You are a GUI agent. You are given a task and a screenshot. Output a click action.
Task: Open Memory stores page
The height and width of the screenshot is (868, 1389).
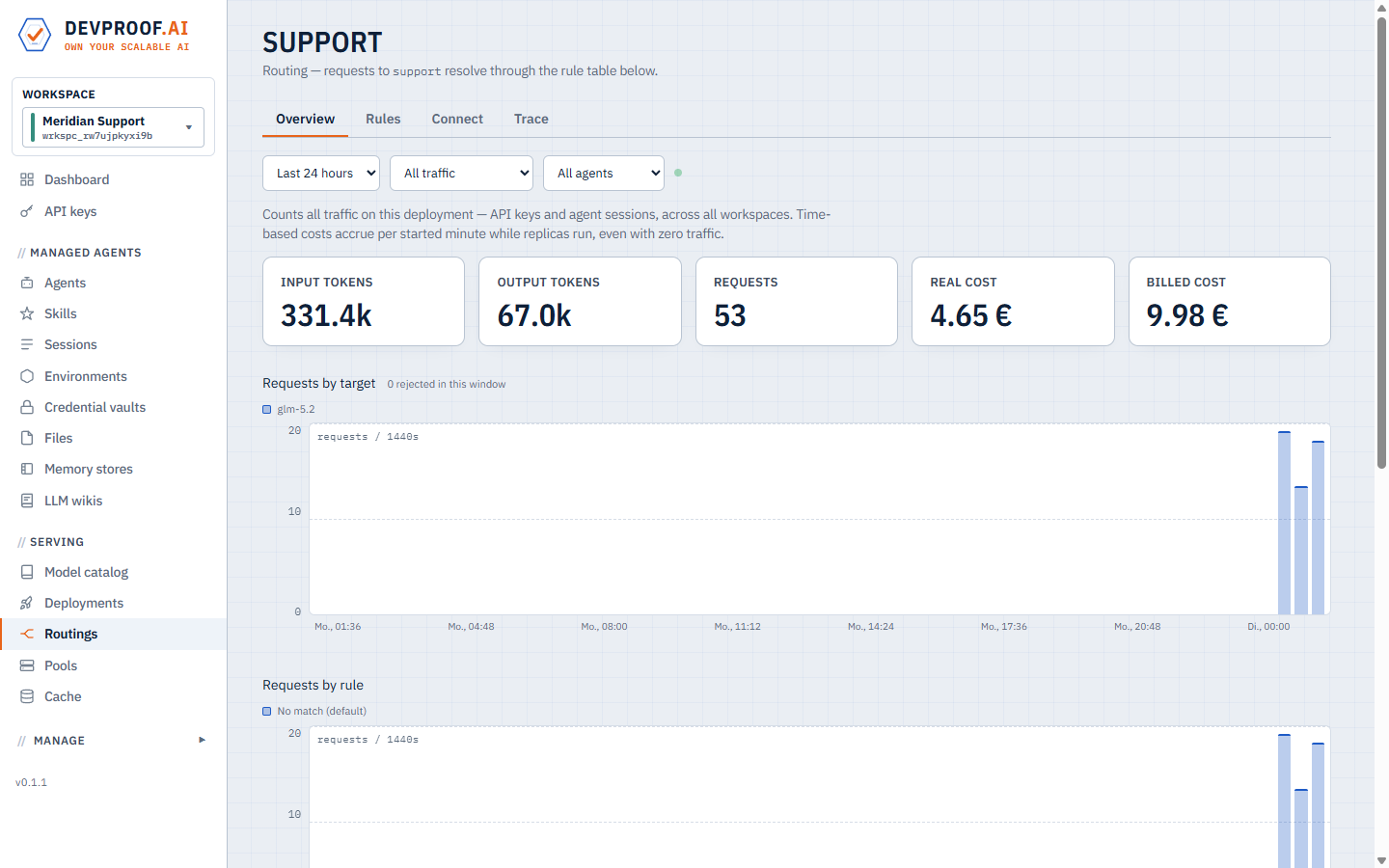pos(113,469)
